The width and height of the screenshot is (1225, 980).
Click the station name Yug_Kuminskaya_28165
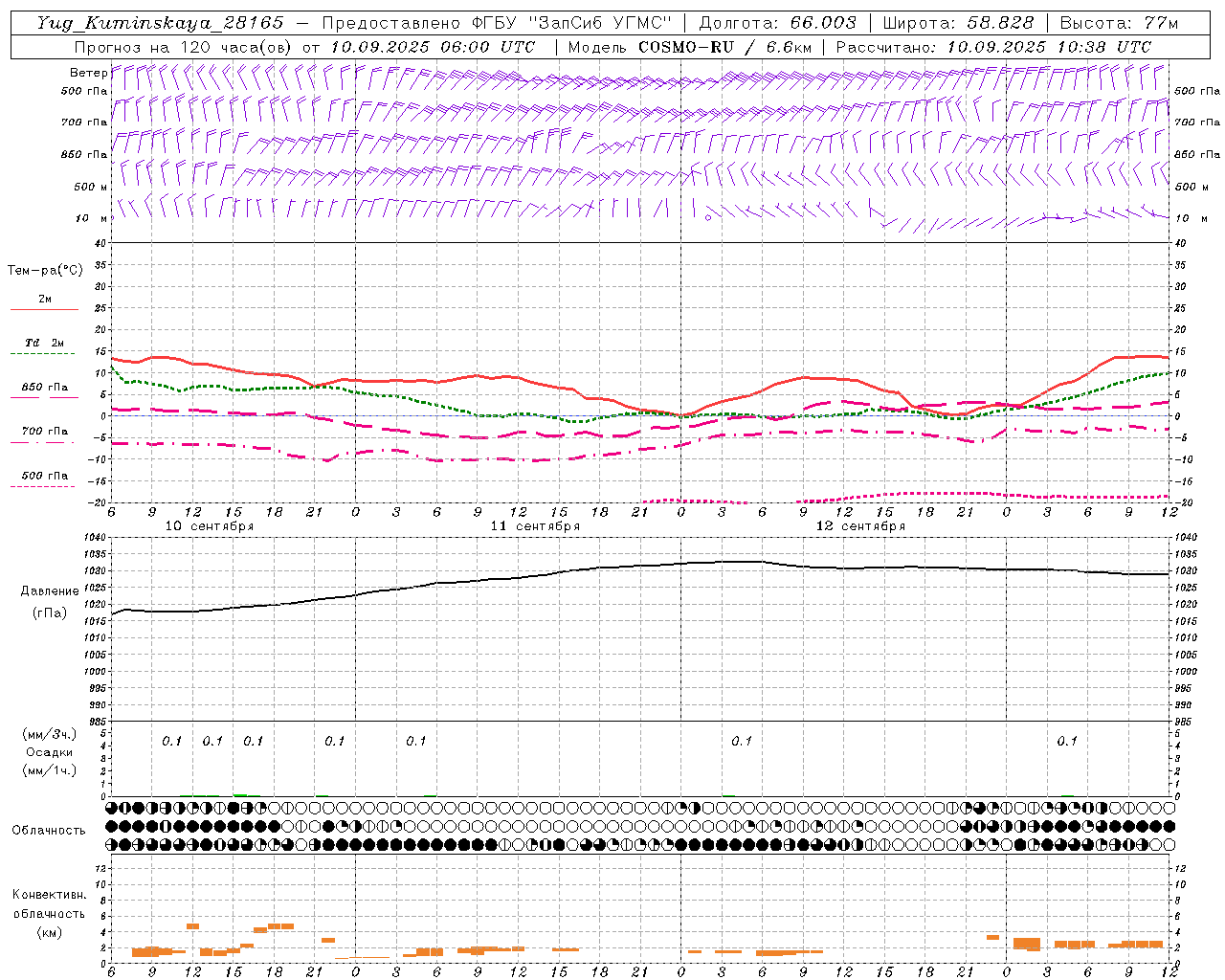click(161, 23)
